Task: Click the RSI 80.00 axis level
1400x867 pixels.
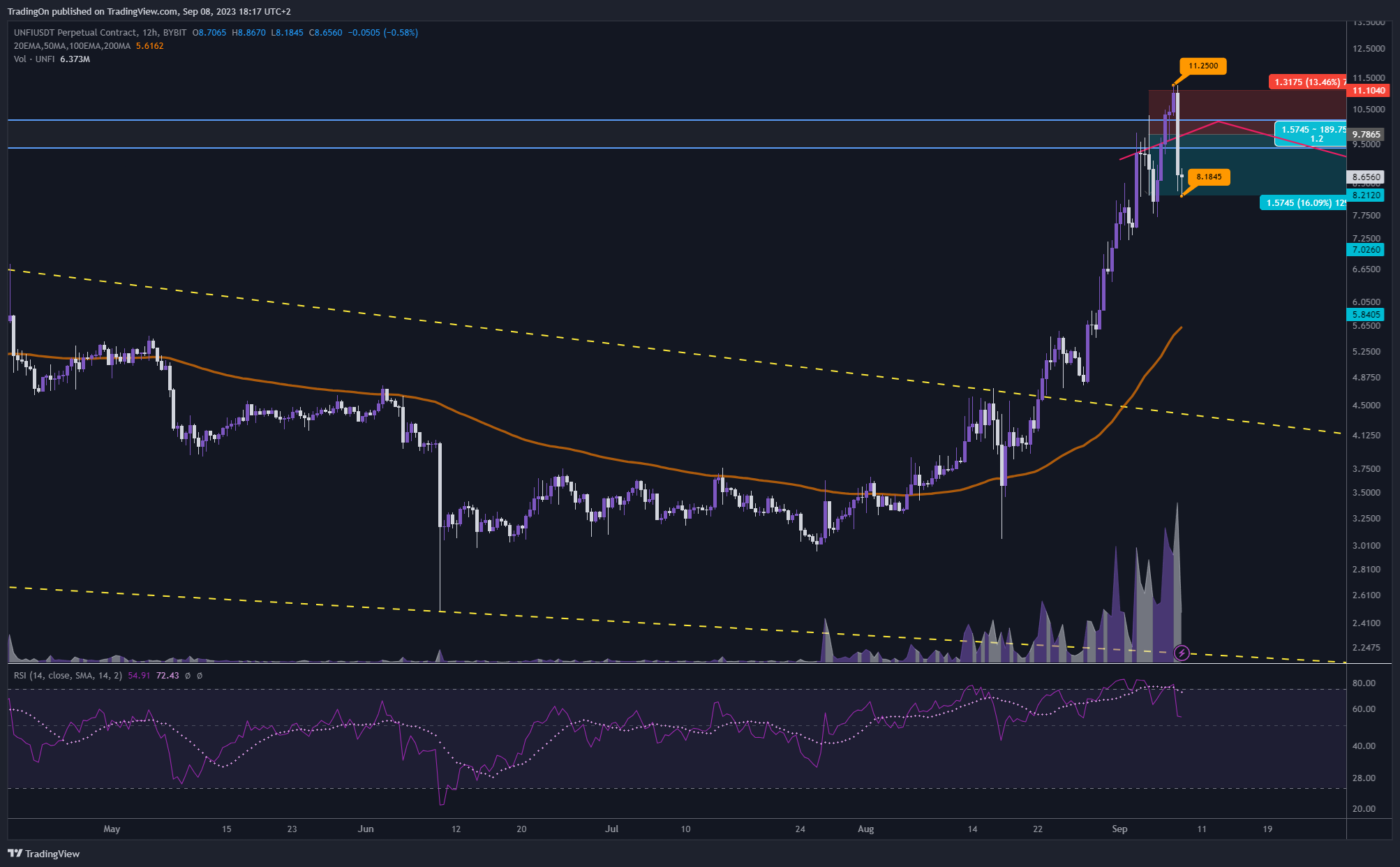Action: tap(1364, 683)
